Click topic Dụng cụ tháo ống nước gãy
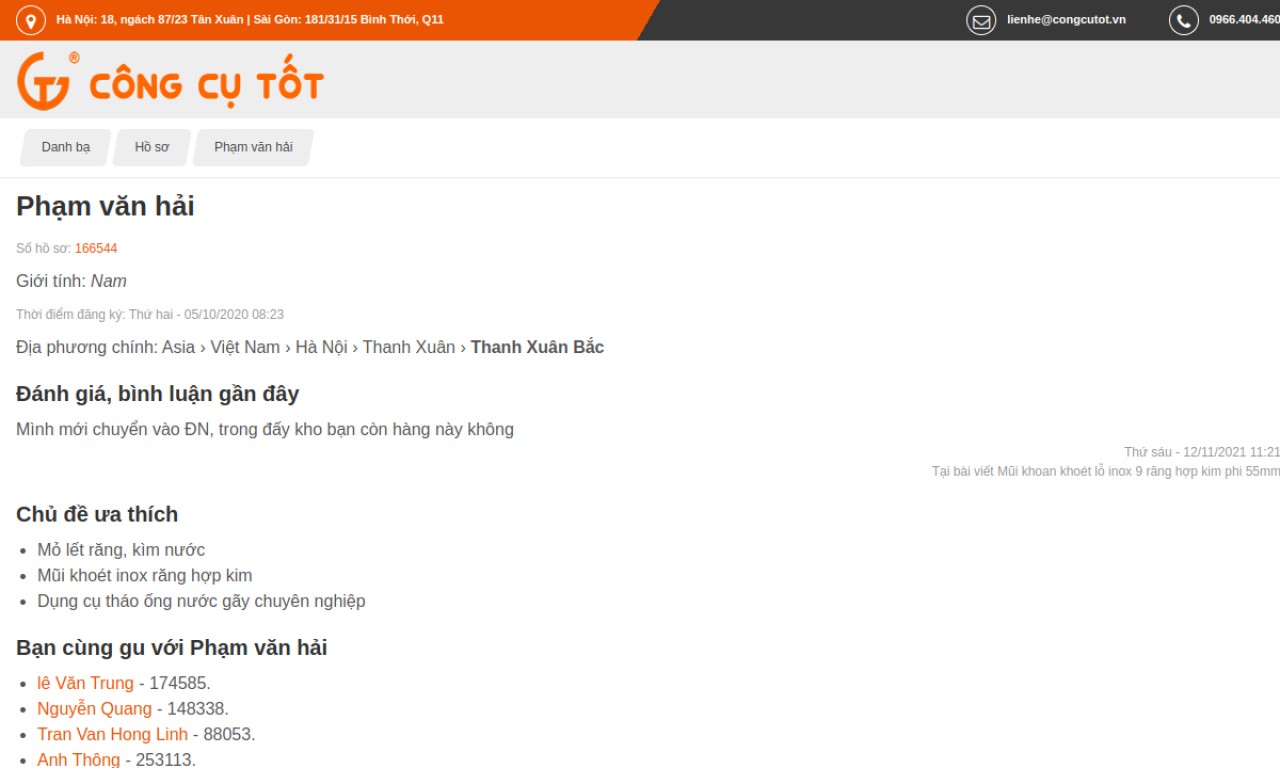This screenshot has width=1280, height=768. [x=201, y=601]
